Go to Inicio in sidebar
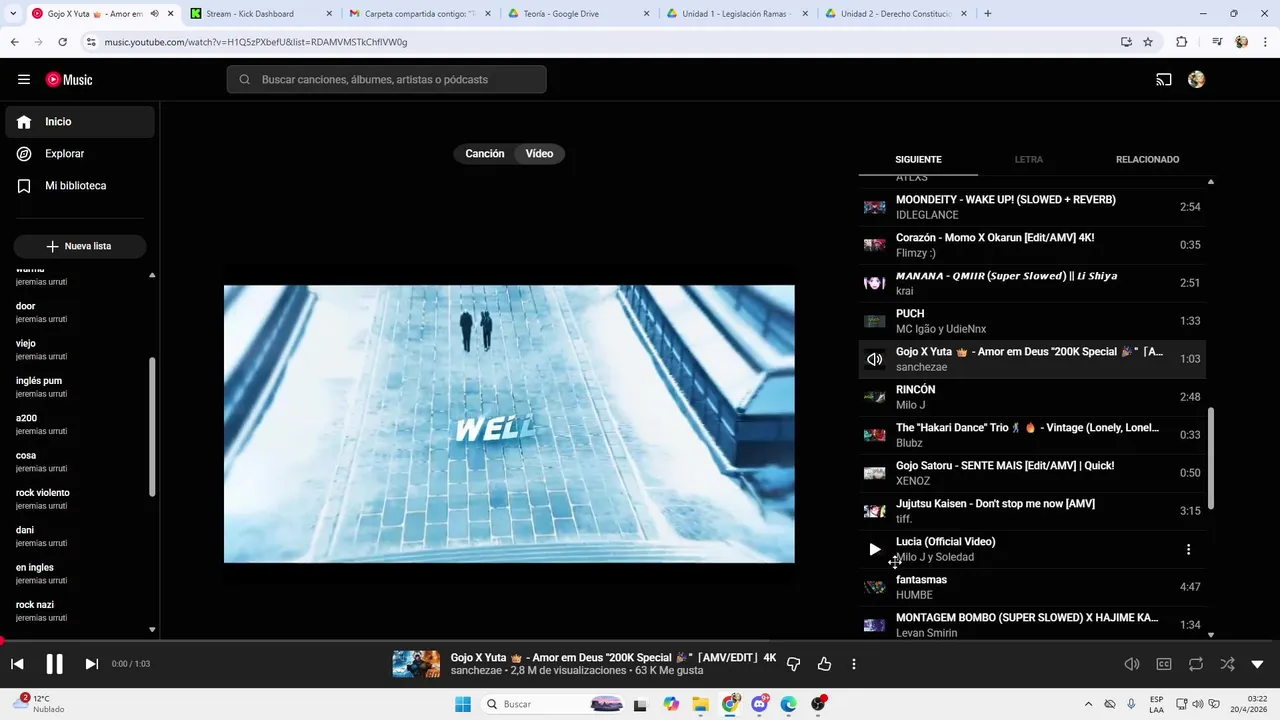 click(80, 122)
